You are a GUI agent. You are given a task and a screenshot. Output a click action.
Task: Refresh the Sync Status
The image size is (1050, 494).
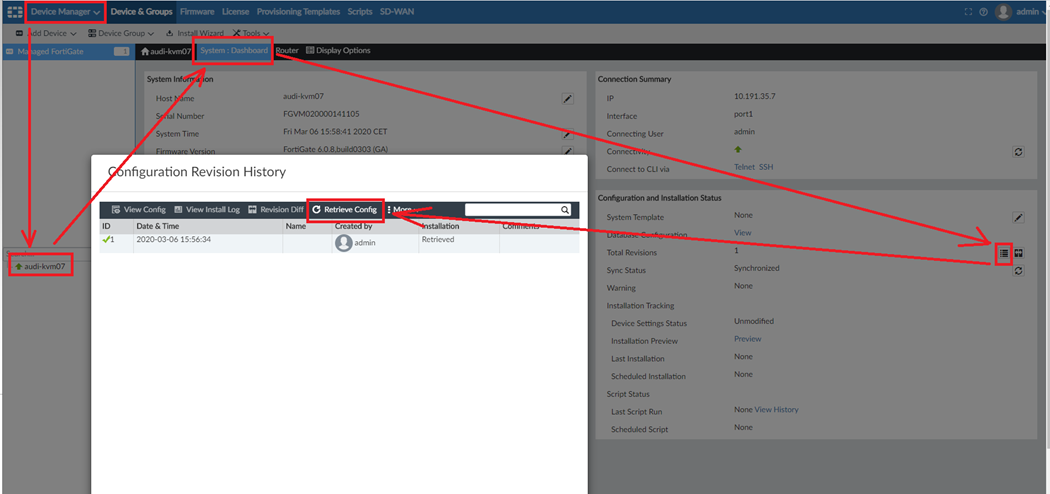pos(1018,271)
